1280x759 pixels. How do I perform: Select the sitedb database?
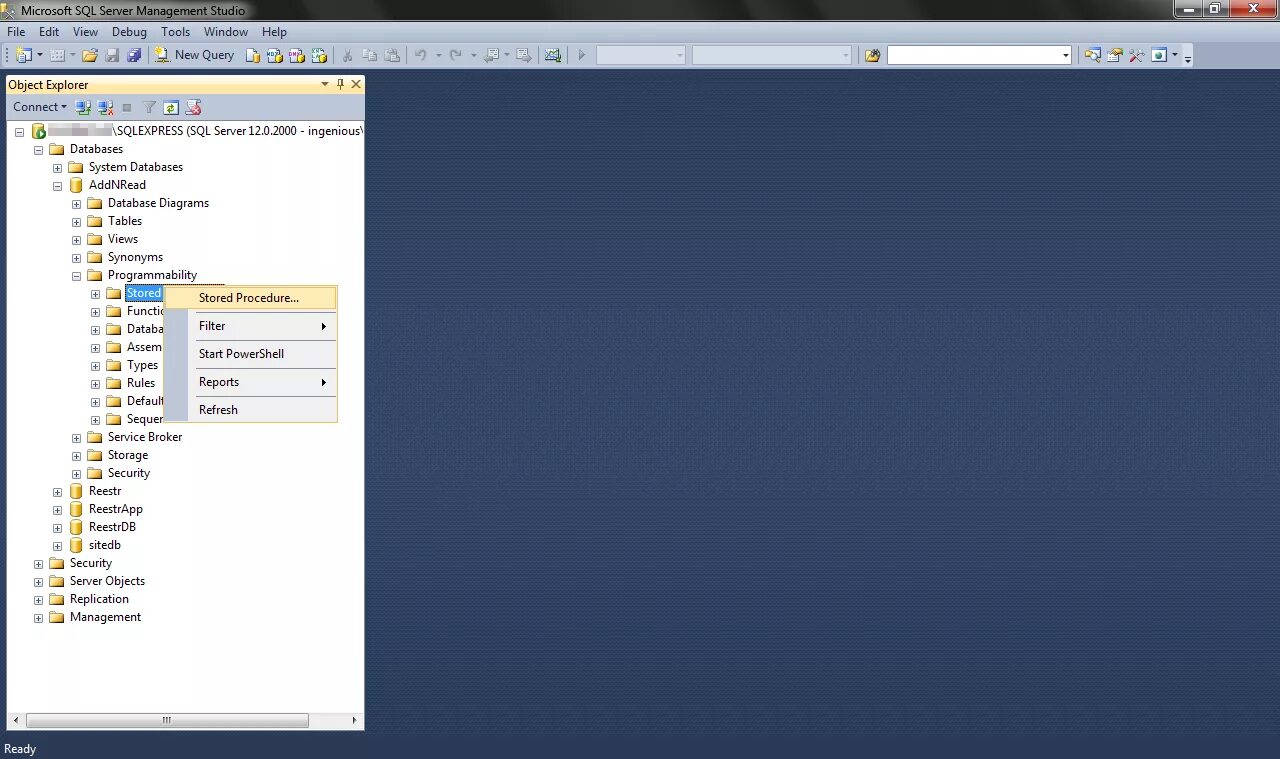[x=104, y=545]
